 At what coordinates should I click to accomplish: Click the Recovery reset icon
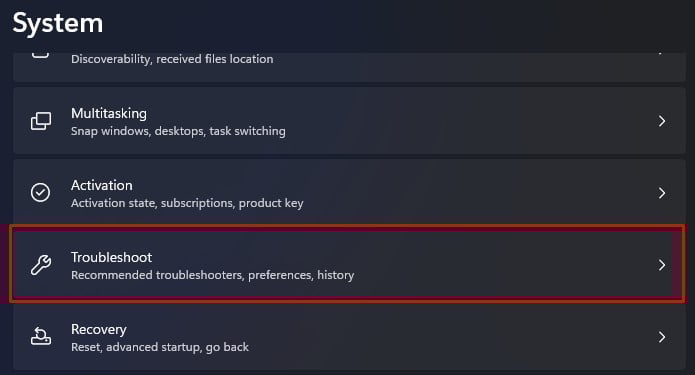tap(41, 336)
